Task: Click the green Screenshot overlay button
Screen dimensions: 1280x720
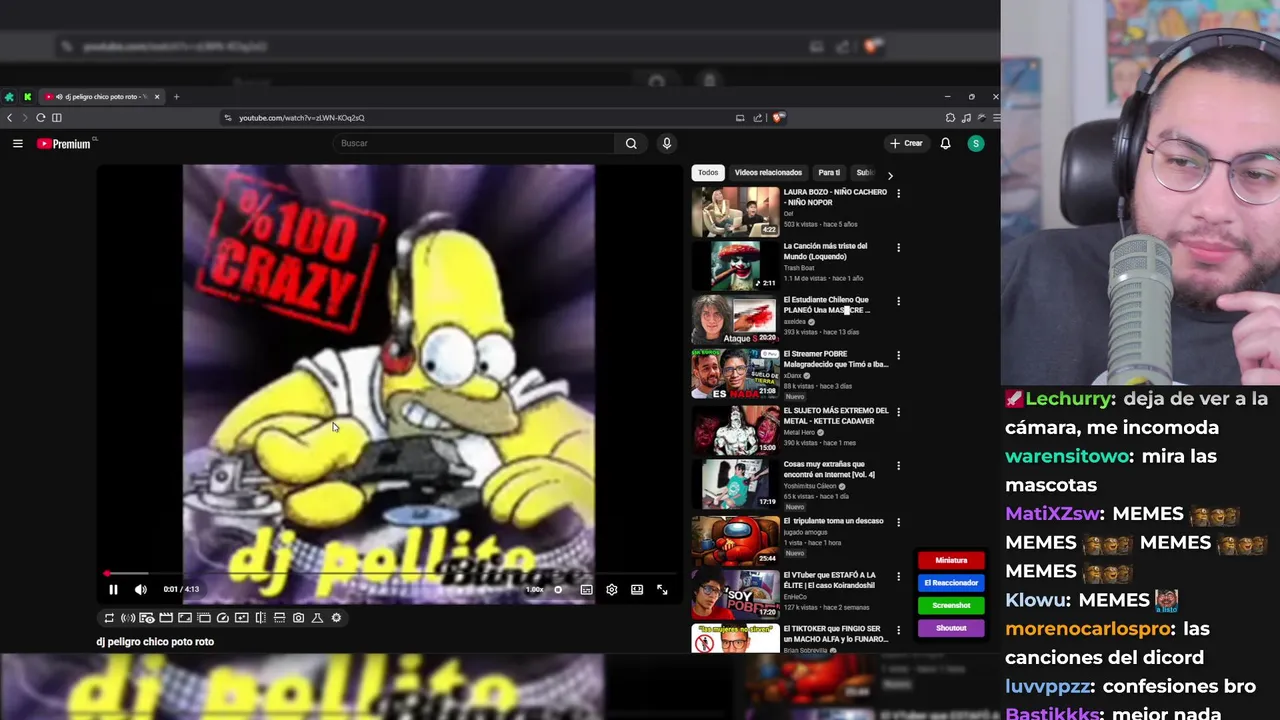Action: tap(951, 606)
